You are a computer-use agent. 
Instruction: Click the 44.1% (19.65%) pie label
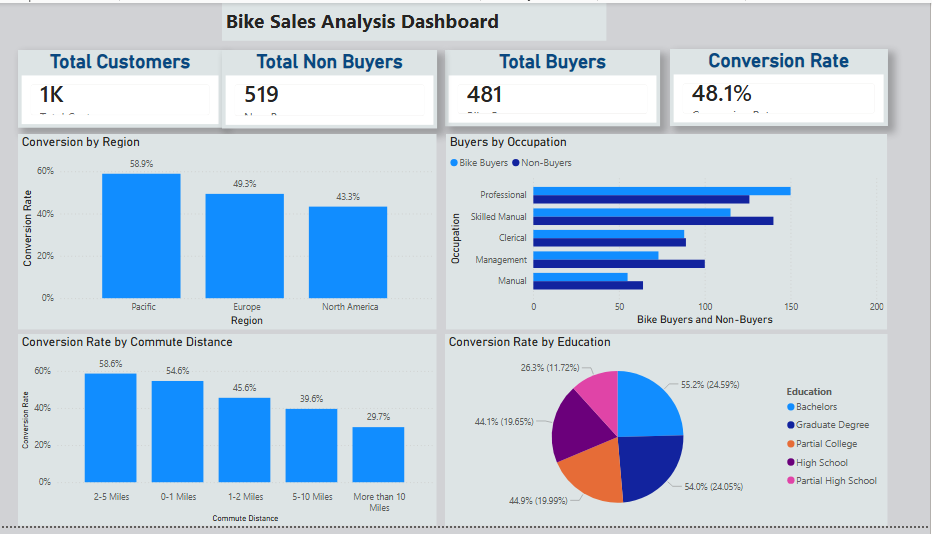click(504, 422)
